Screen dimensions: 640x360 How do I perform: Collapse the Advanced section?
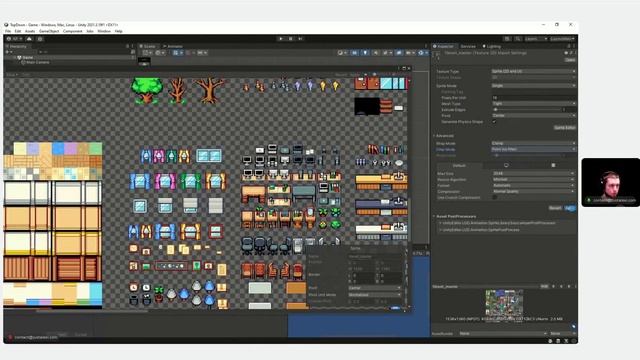(445, 136)
